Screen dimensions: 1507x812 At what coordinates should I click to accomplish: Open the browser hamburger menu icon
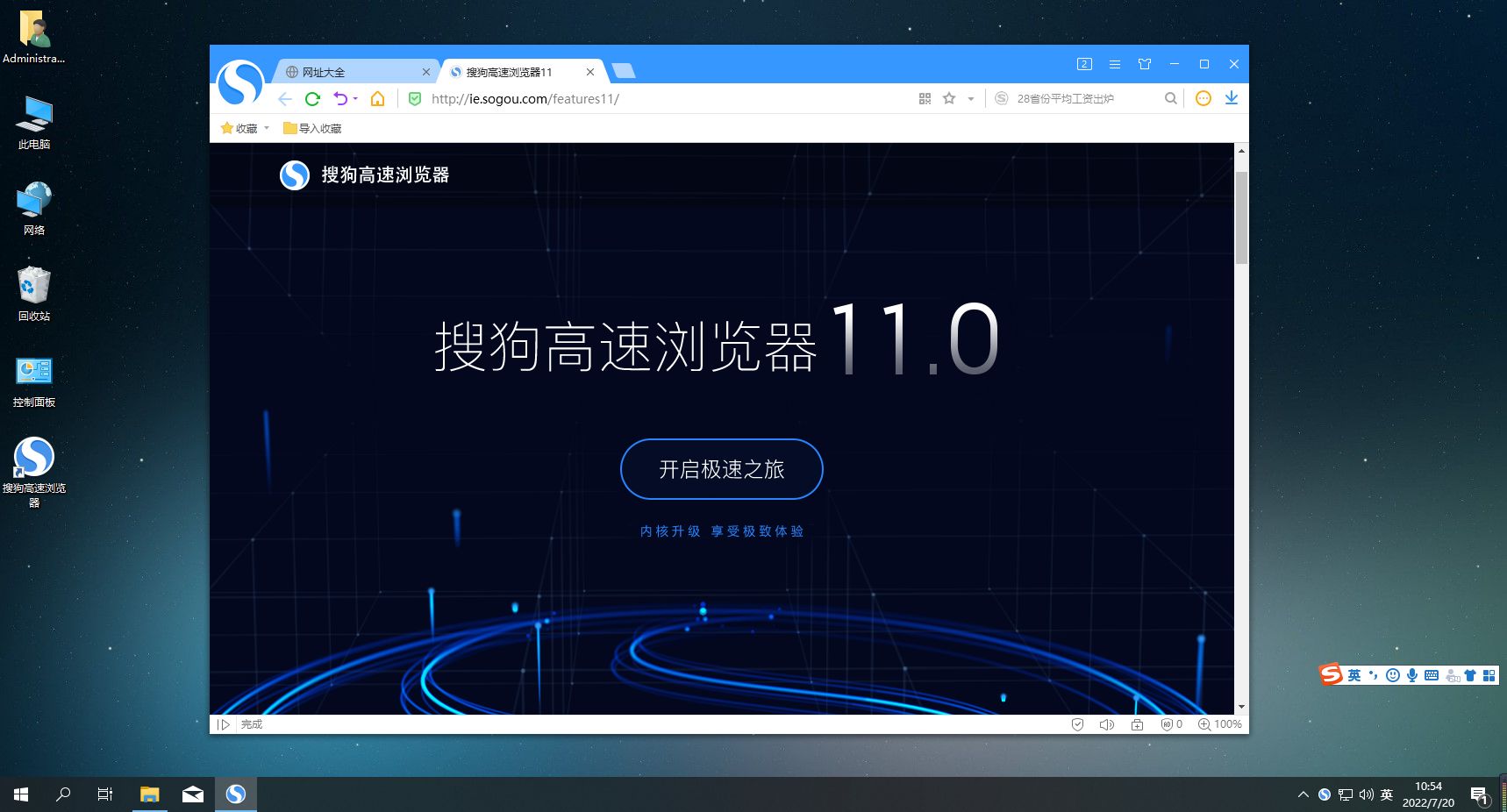point(1115,64)
